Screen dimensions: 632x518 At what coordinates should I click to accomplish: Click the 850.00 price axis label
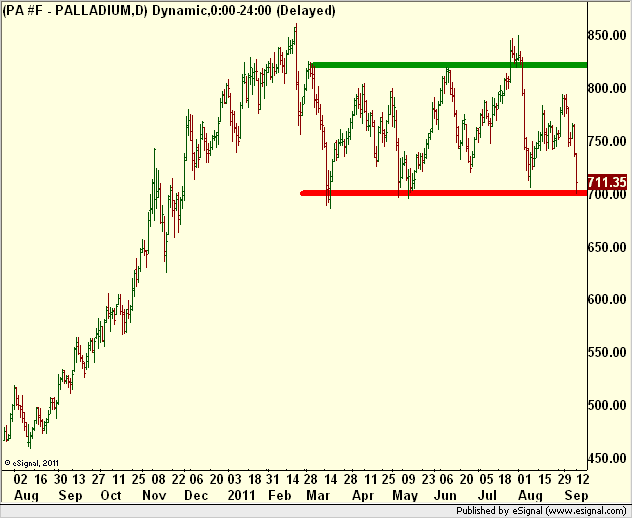pos(607,35)
